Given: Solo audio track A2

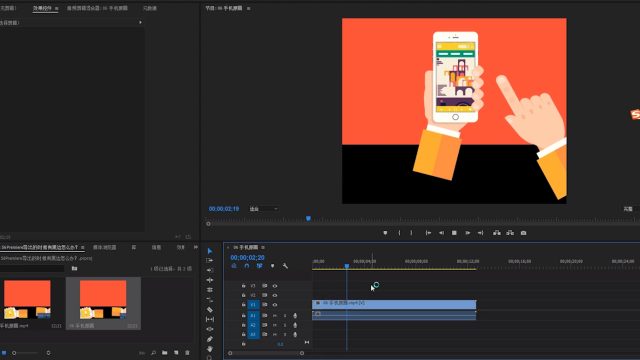Looking at the screenshot, I should [285, 325].
